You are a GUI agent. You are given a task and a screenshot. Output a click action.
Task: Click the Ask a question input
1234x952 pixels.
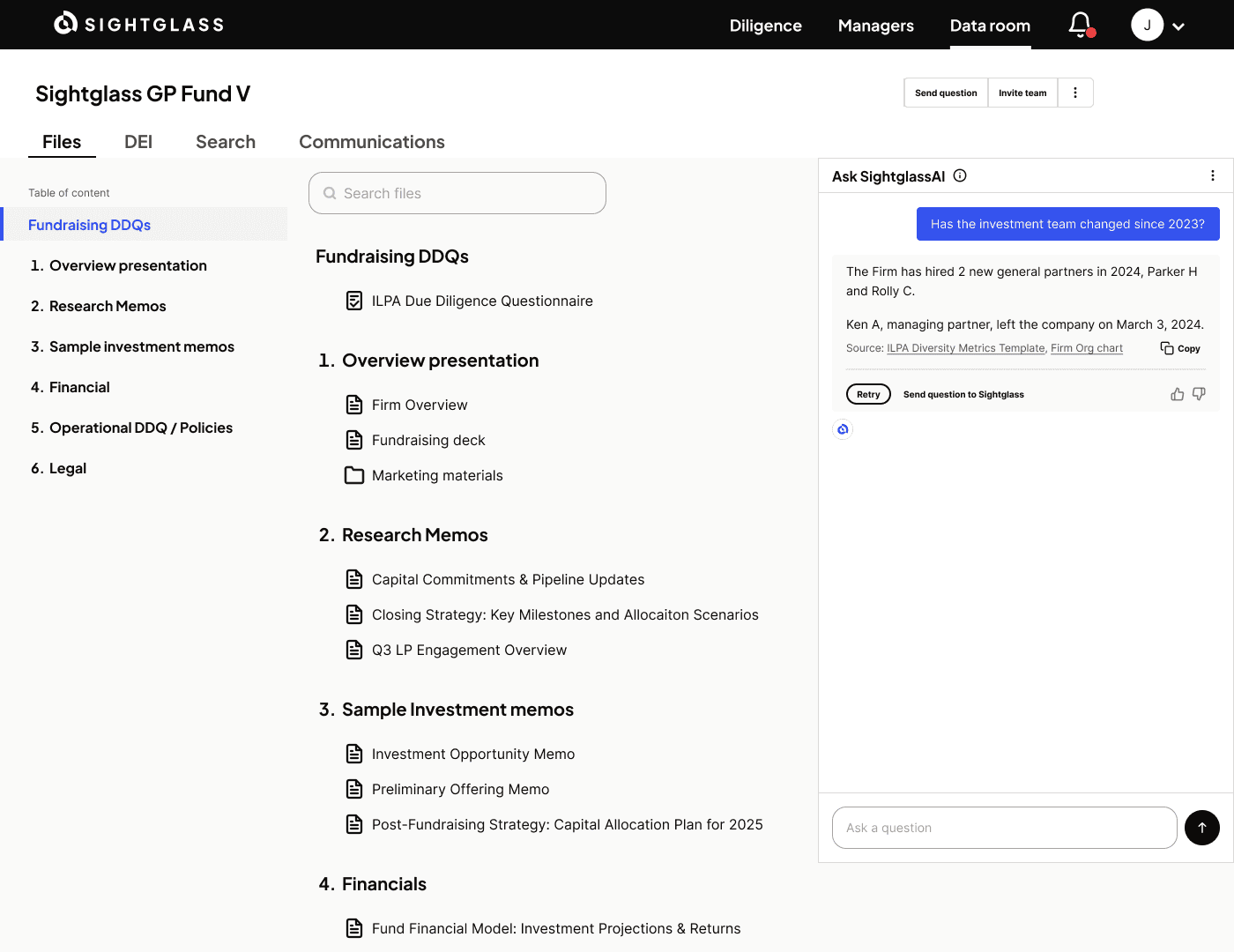pyautogui.click(x=1005, y=828)
